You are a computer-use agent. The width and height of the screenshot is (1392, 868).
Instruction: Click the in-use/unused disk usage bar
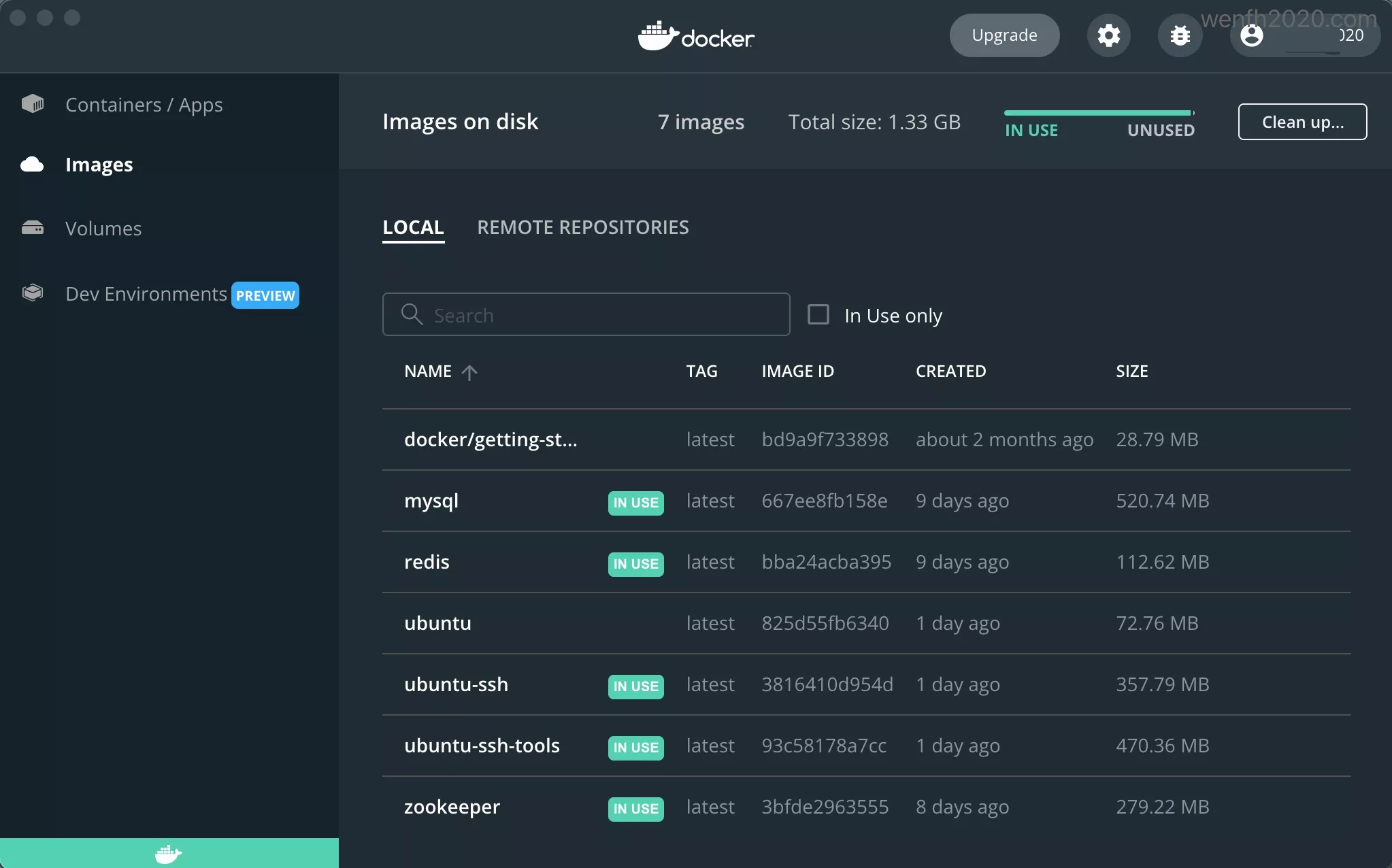[1098, 113]
